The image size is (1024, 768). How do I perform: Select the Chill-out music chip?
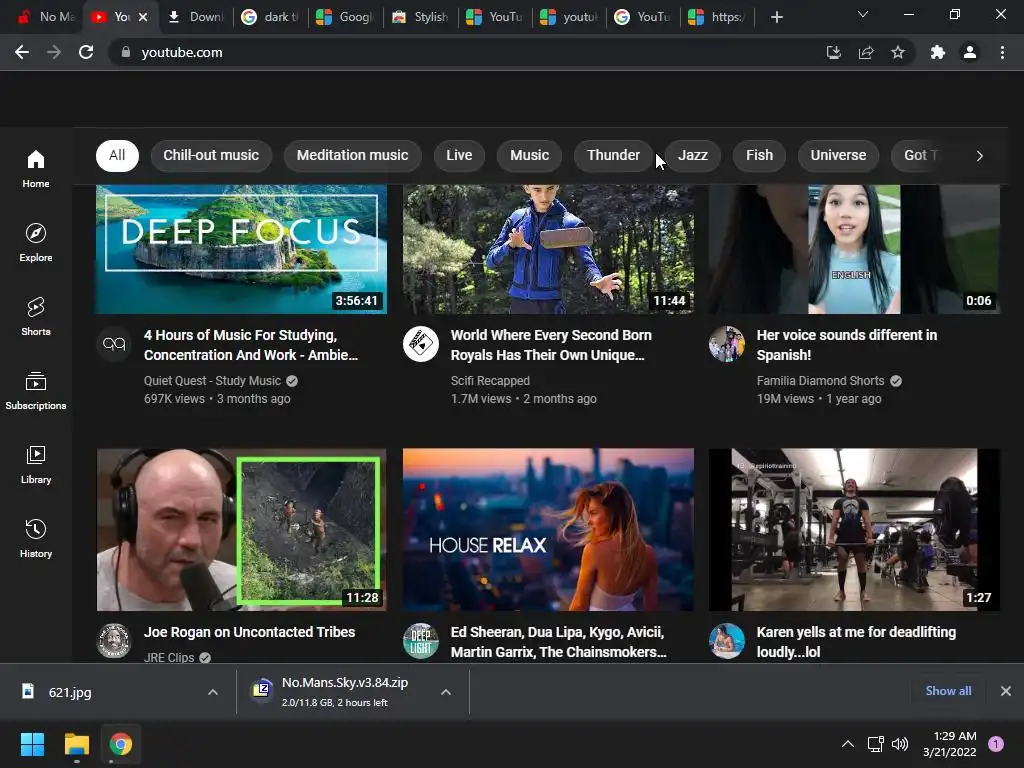(x=211, y=155)
